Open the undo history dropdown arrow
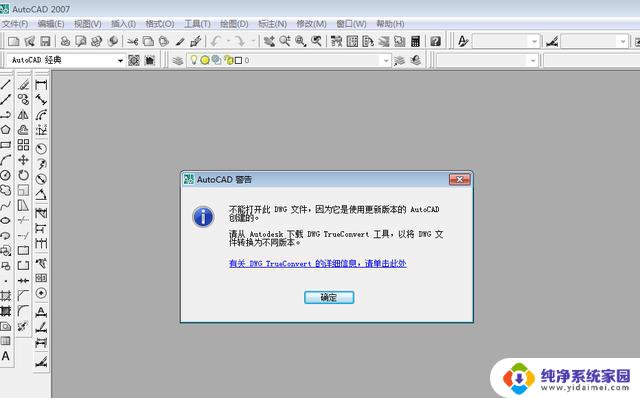 [228, 41]
